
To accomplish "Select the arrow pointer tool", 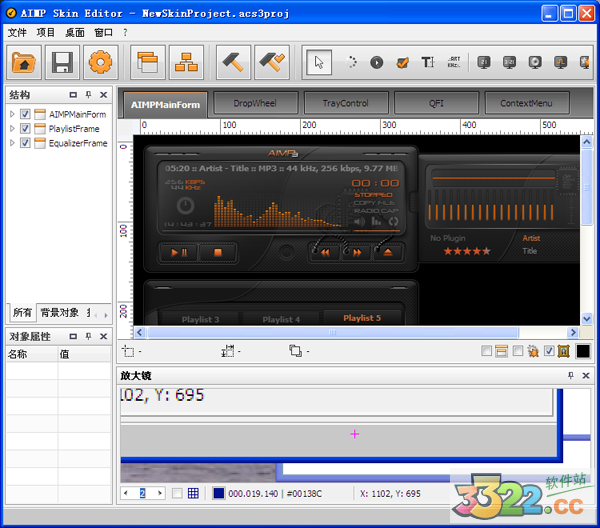I will tap(320, 62).
